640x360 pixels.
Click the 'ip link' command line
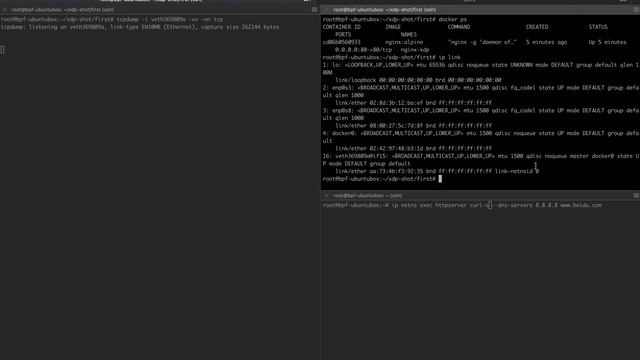391,58
